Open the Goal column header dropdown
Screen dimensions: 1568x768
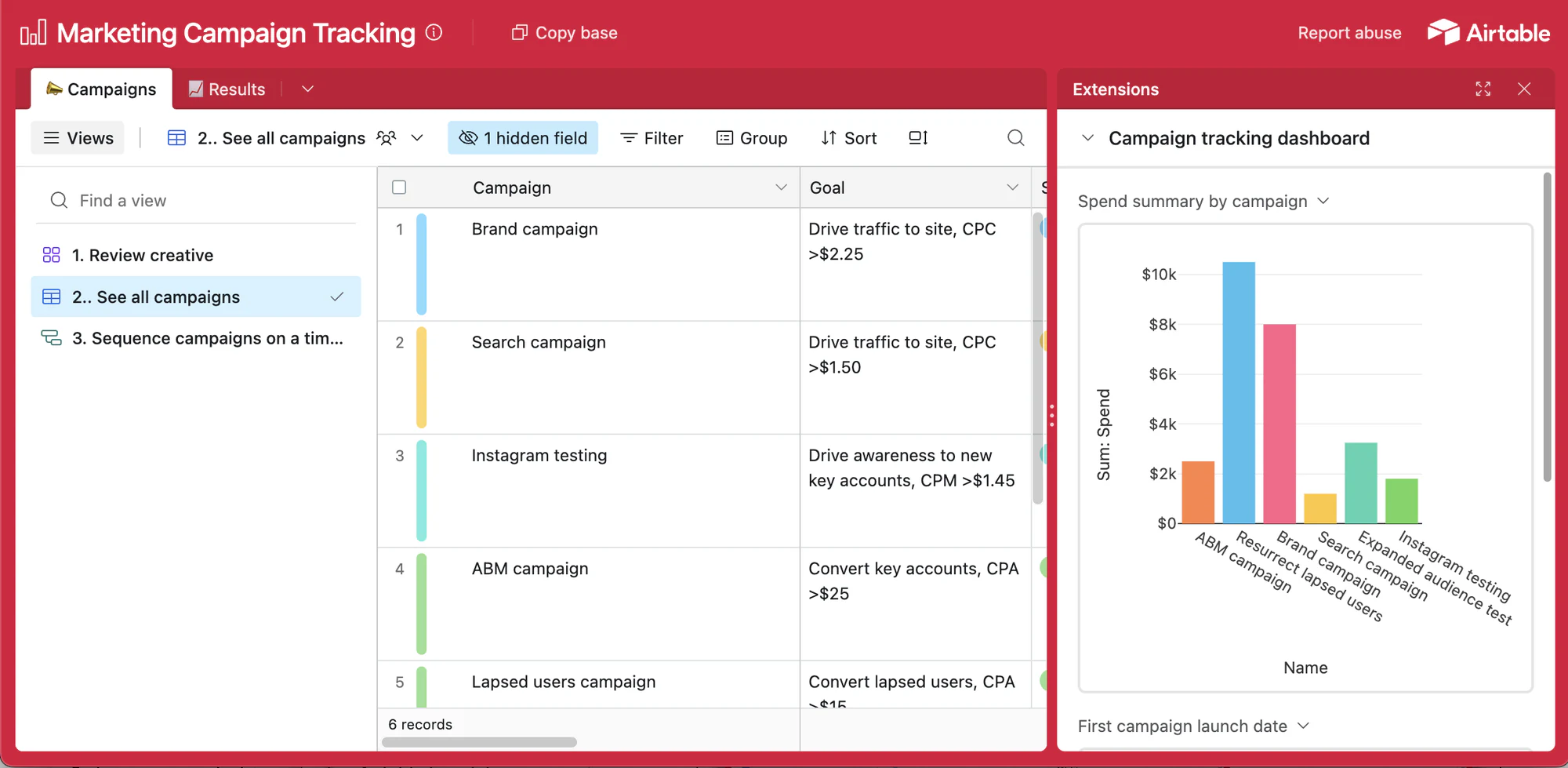[x=1012, y=187]
